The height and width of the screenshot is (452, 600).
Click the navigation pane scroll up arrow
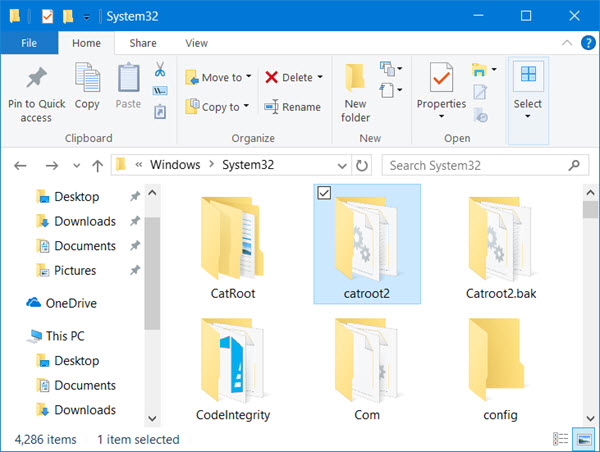click(152, 192)
